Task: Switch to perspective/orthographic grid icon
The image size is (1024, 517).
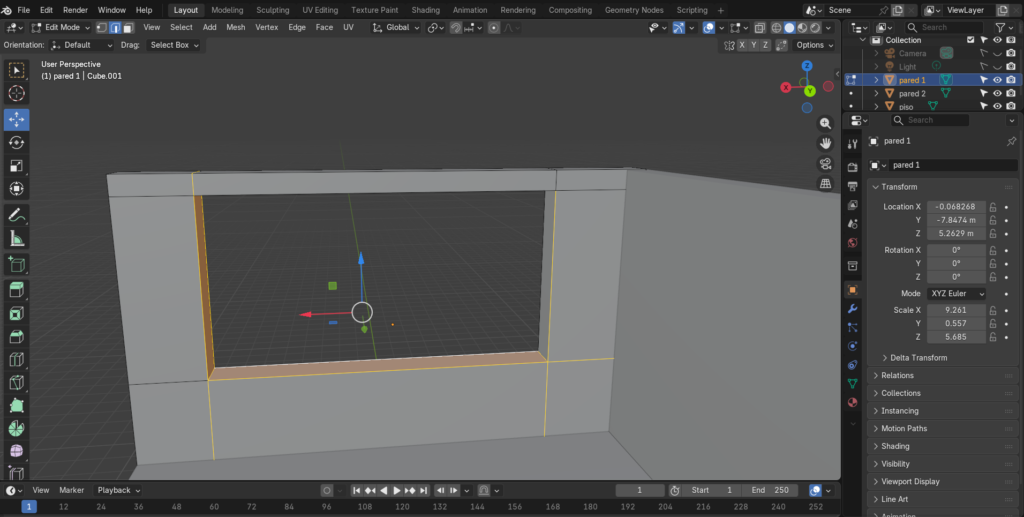Action: pos(825,184)
